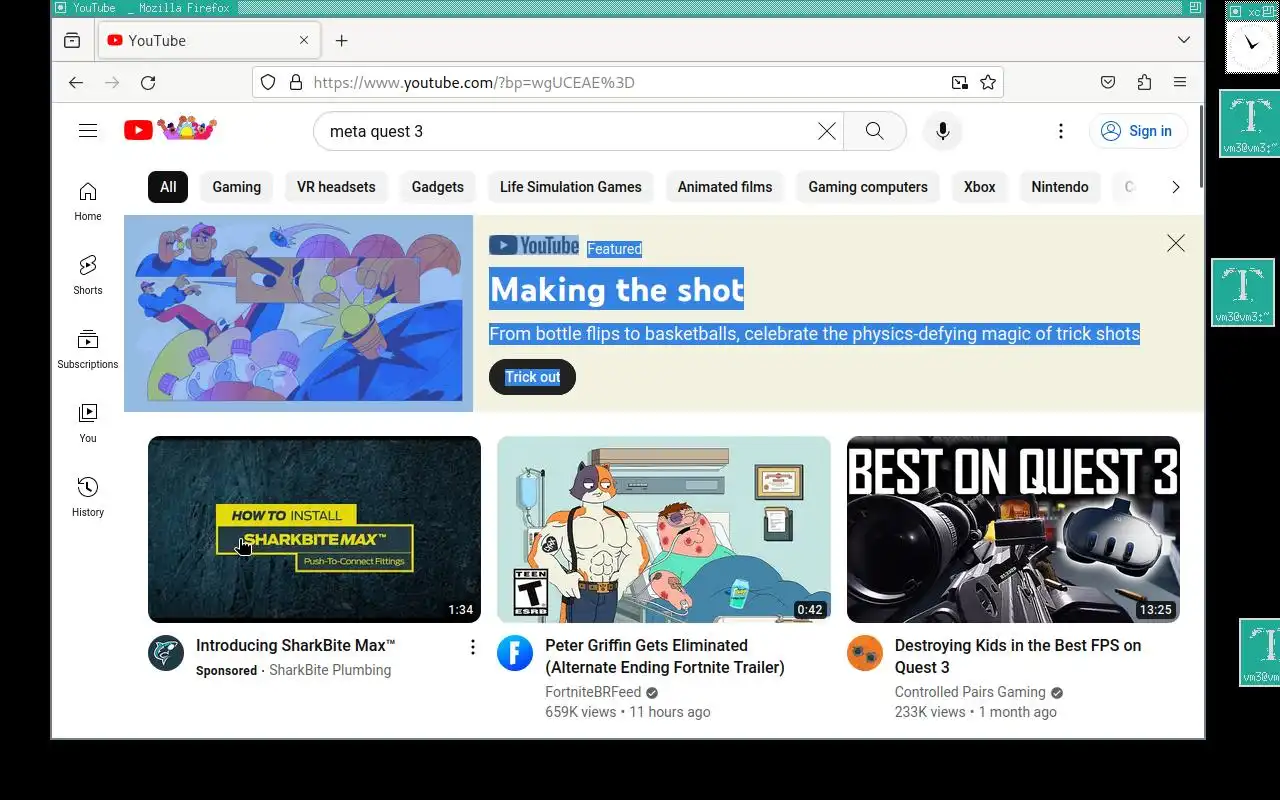
Task: Reload the page in Firefox
Action: [148, 83]
